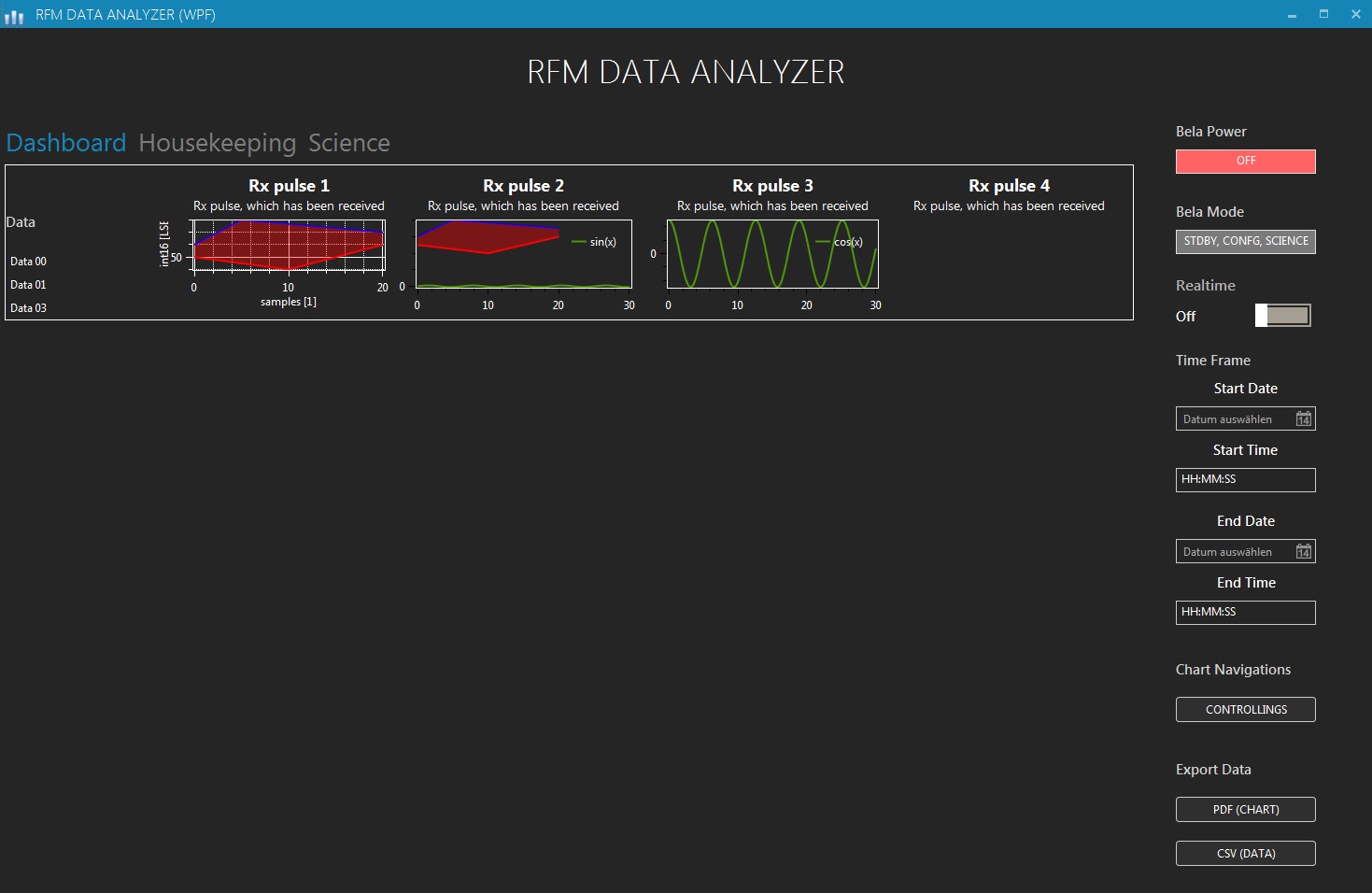Turn Bela Power on

click(x=1245, y=161)
